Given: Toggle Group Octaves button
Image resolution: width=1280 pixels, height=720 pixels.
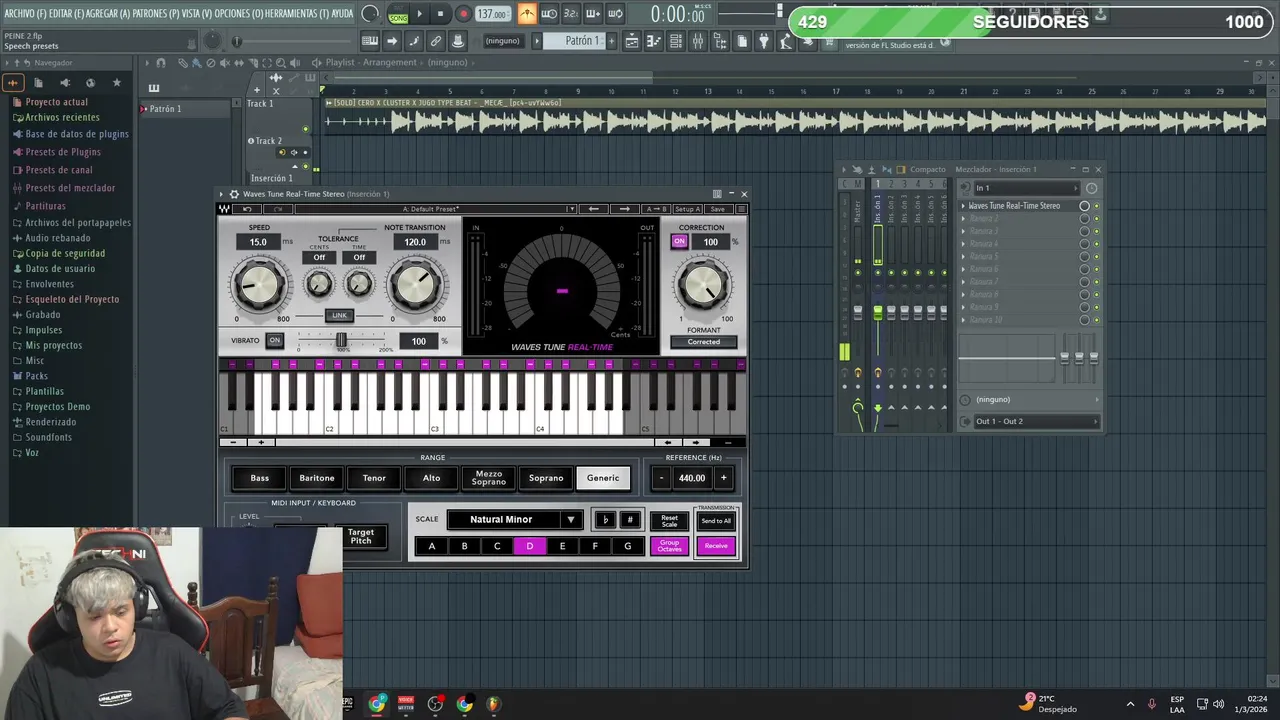Looking at the screenshot, I should pos(670,546).
